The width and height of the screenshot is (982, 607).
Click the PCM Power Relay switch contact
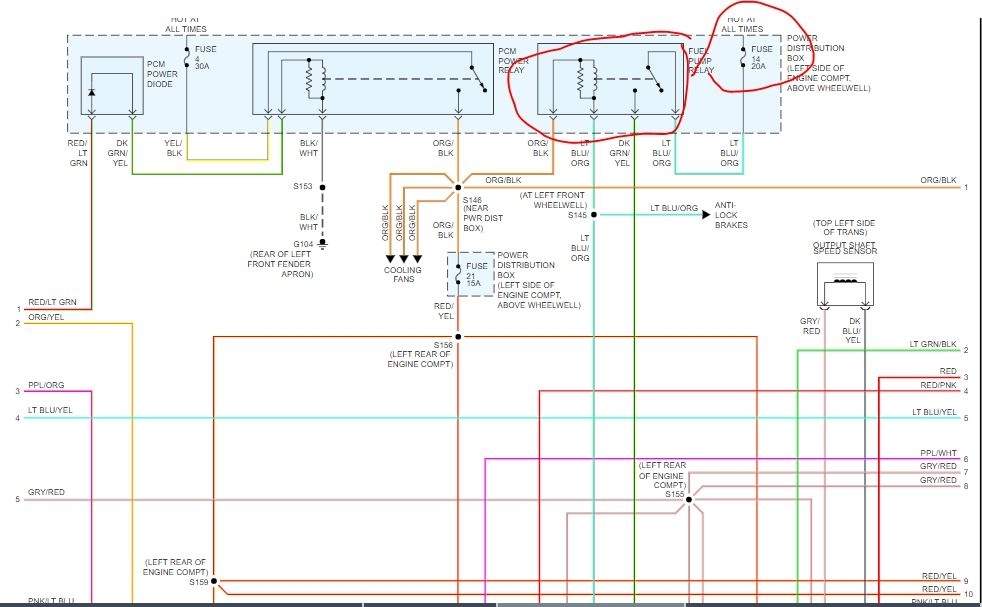[479, 79]
